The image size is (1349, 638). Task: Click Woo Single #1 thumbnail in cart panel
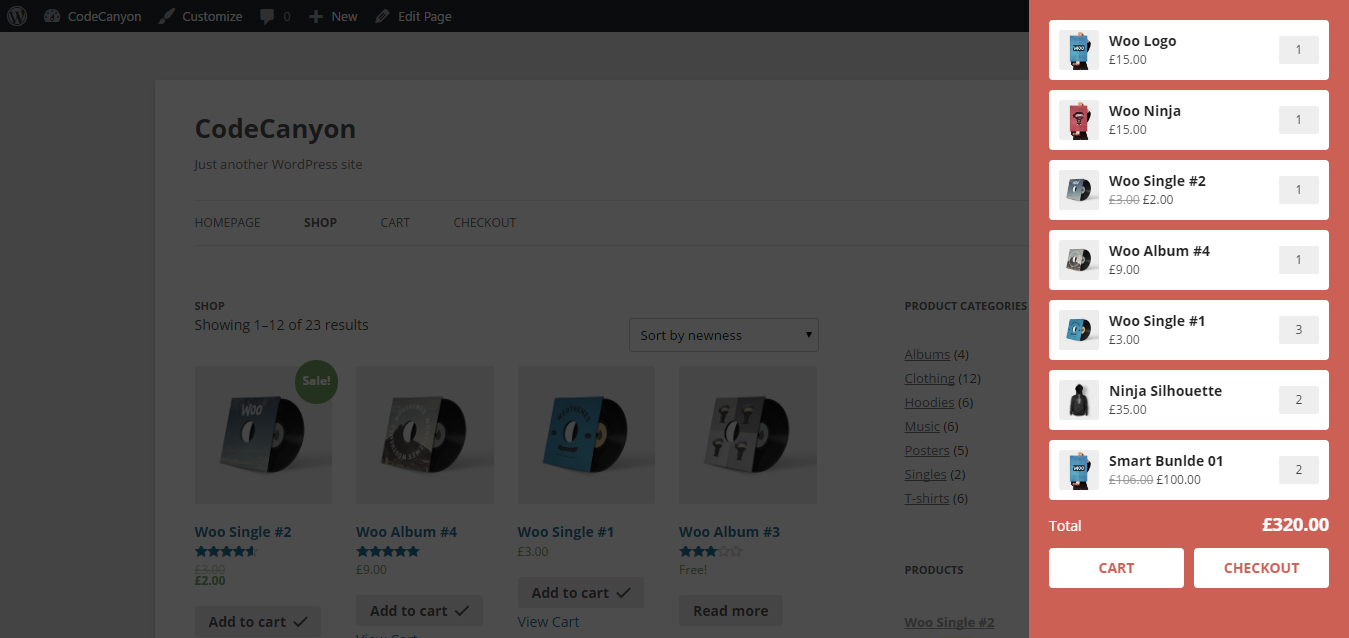tap(1079, 330)
